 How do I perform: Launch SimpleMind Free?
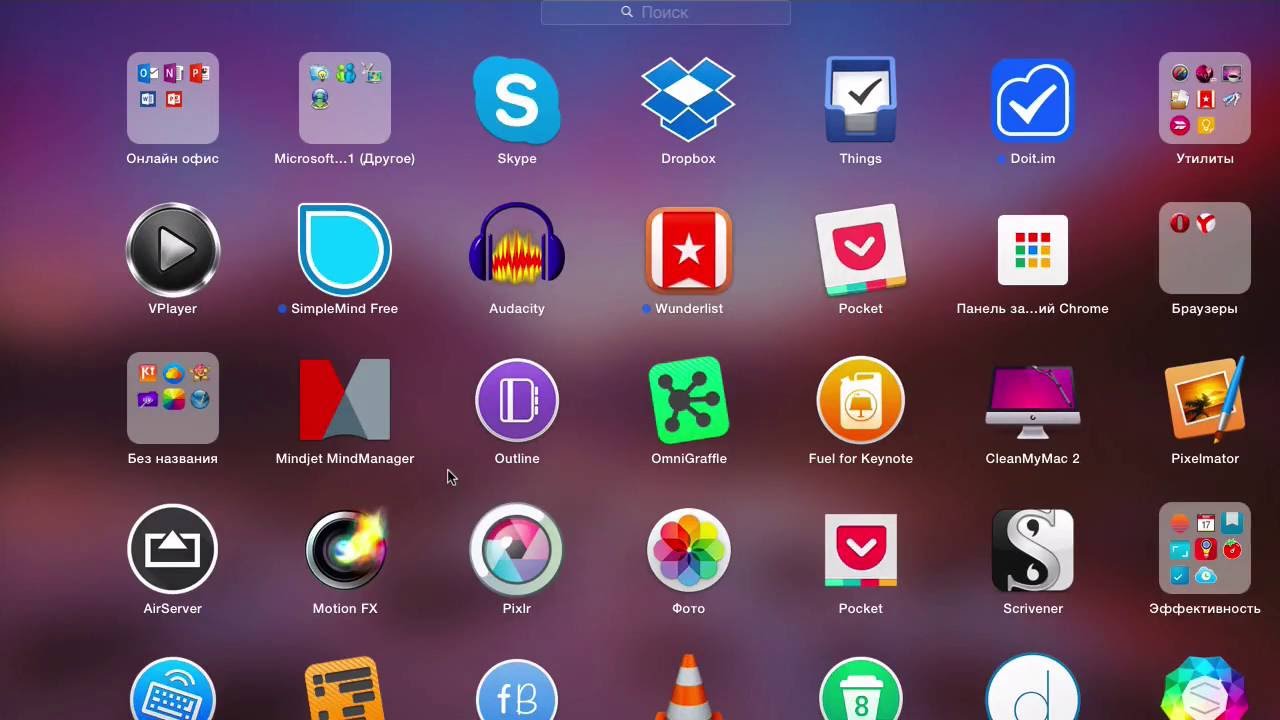pos(345,249)
